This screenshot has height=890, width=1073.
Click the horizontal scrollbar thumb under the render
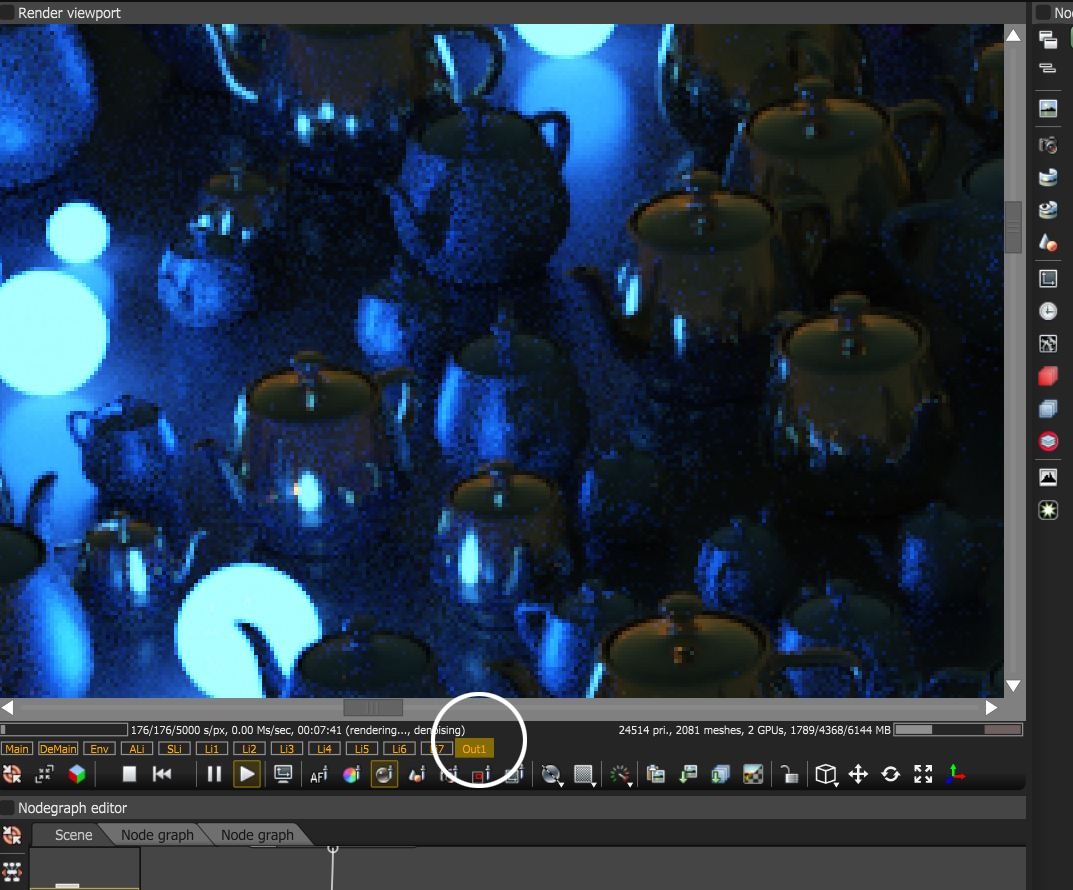373,707
